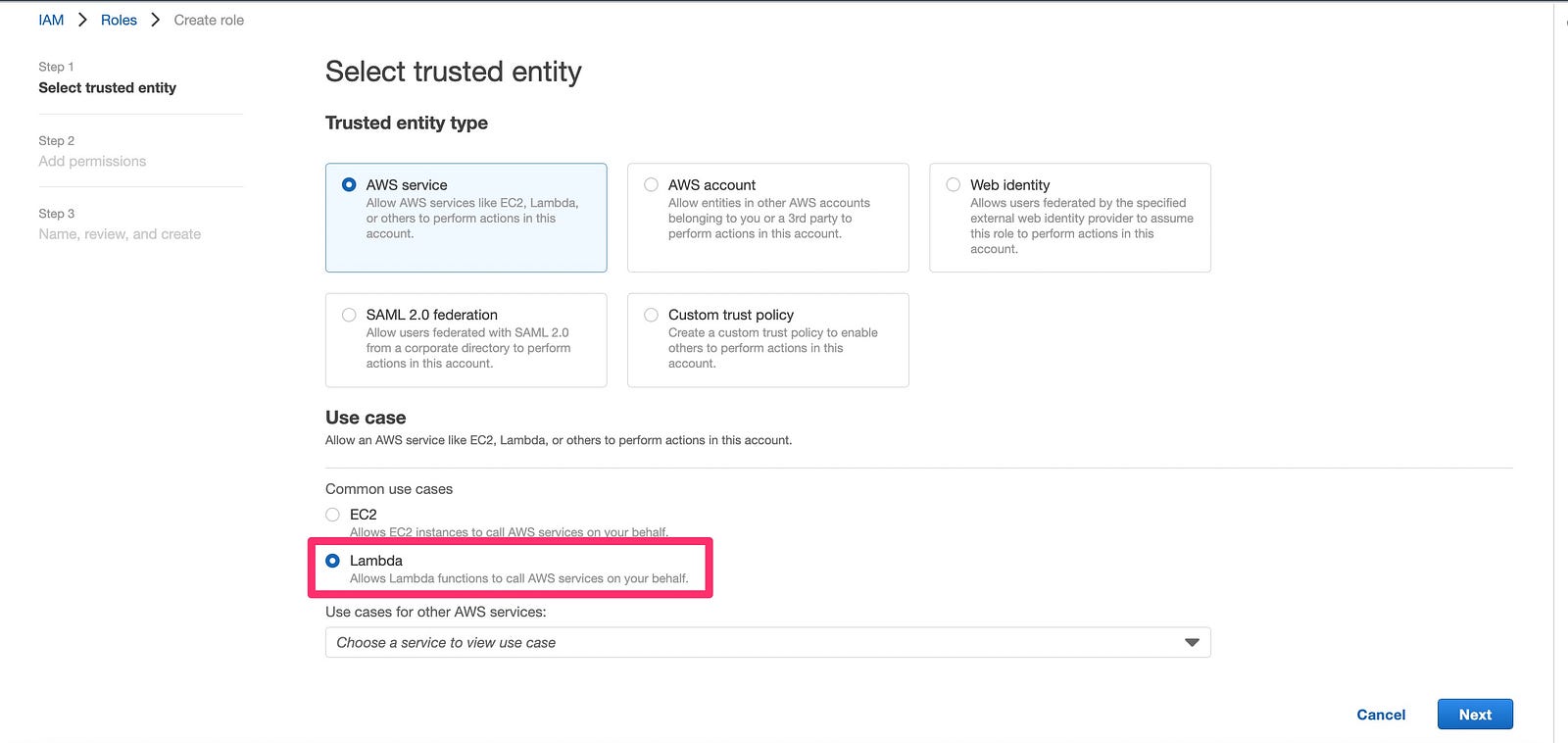Click the 'Select trusted entity' page heading
This screenshot has width=1568, height=743.
(x=454, y=72)
